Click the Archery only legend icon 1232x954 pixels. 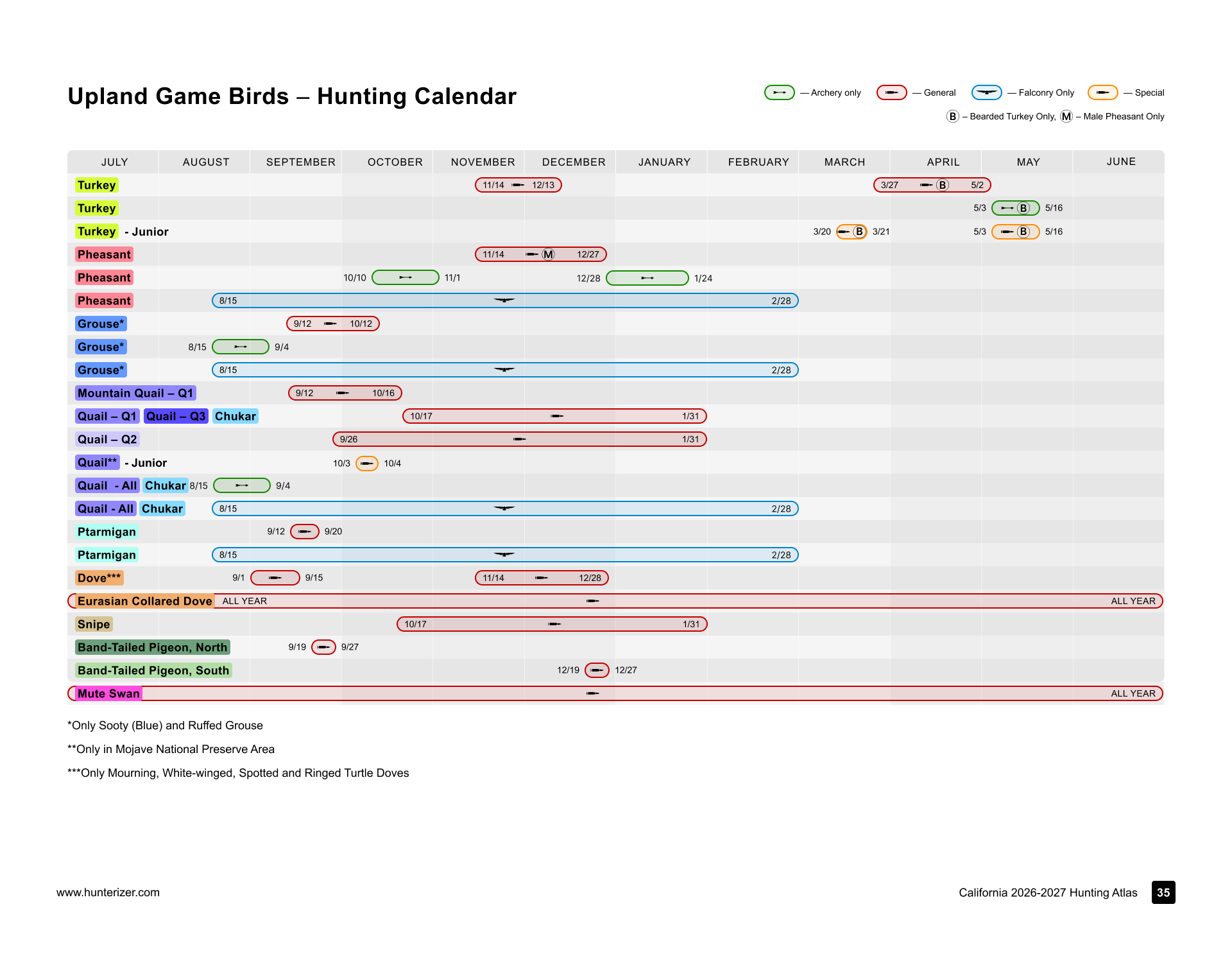(x=780, y=92)
